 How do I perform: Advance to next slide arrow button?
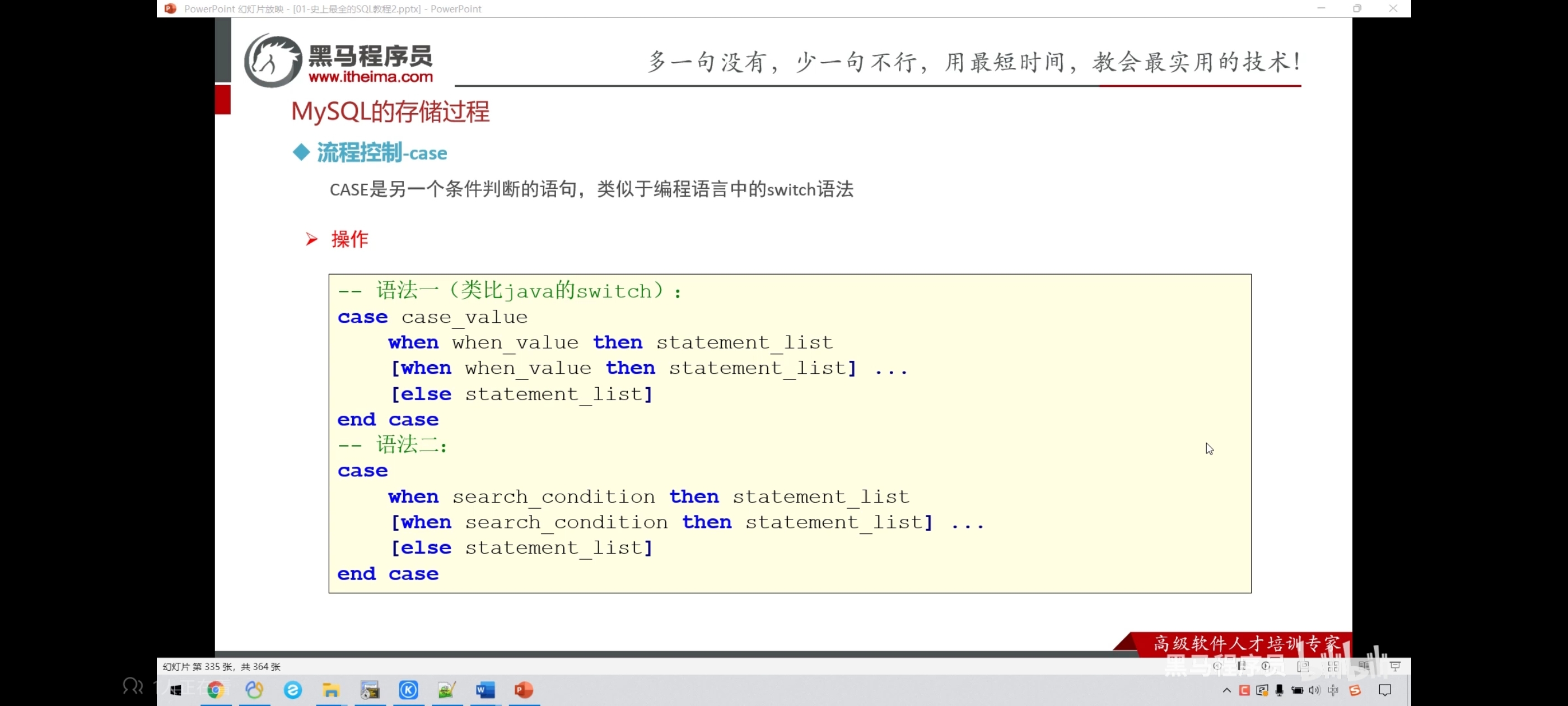click(1267, 666)
